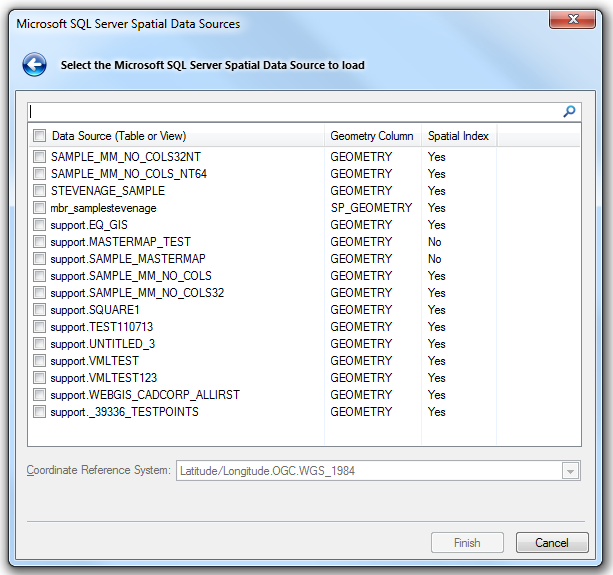
Task: Open the Coordinate Reference System dropdown arrow
Action: pos(570,471)
